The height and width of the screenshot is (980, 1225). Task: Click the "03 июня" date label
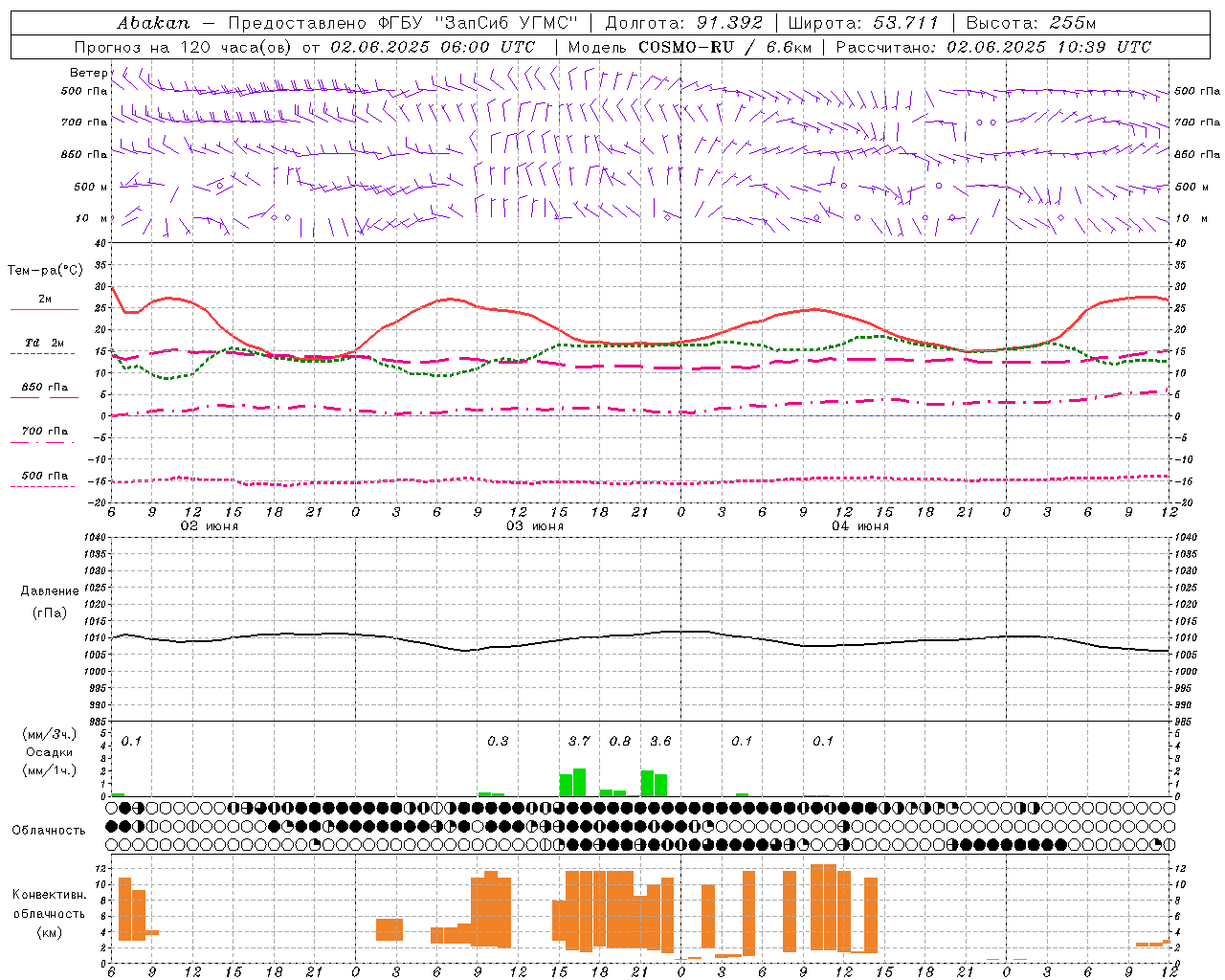535,526
